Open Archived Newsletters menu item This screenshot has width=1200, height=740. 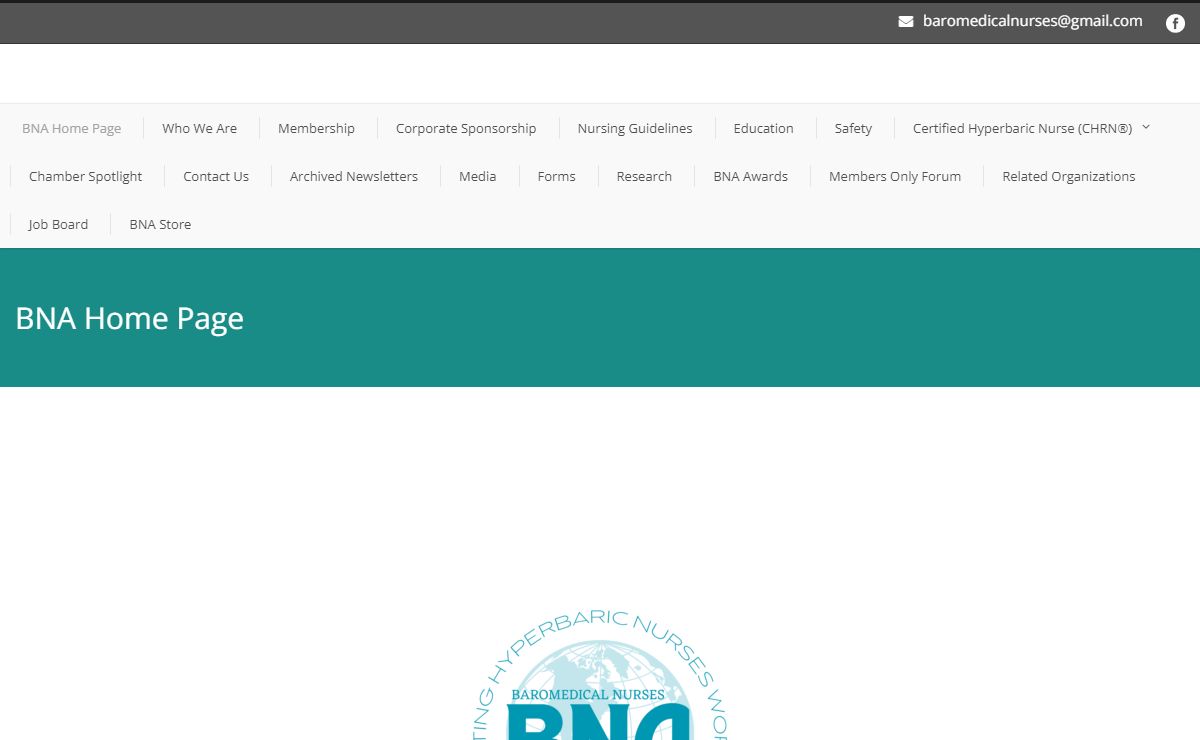tap(354, 176)
